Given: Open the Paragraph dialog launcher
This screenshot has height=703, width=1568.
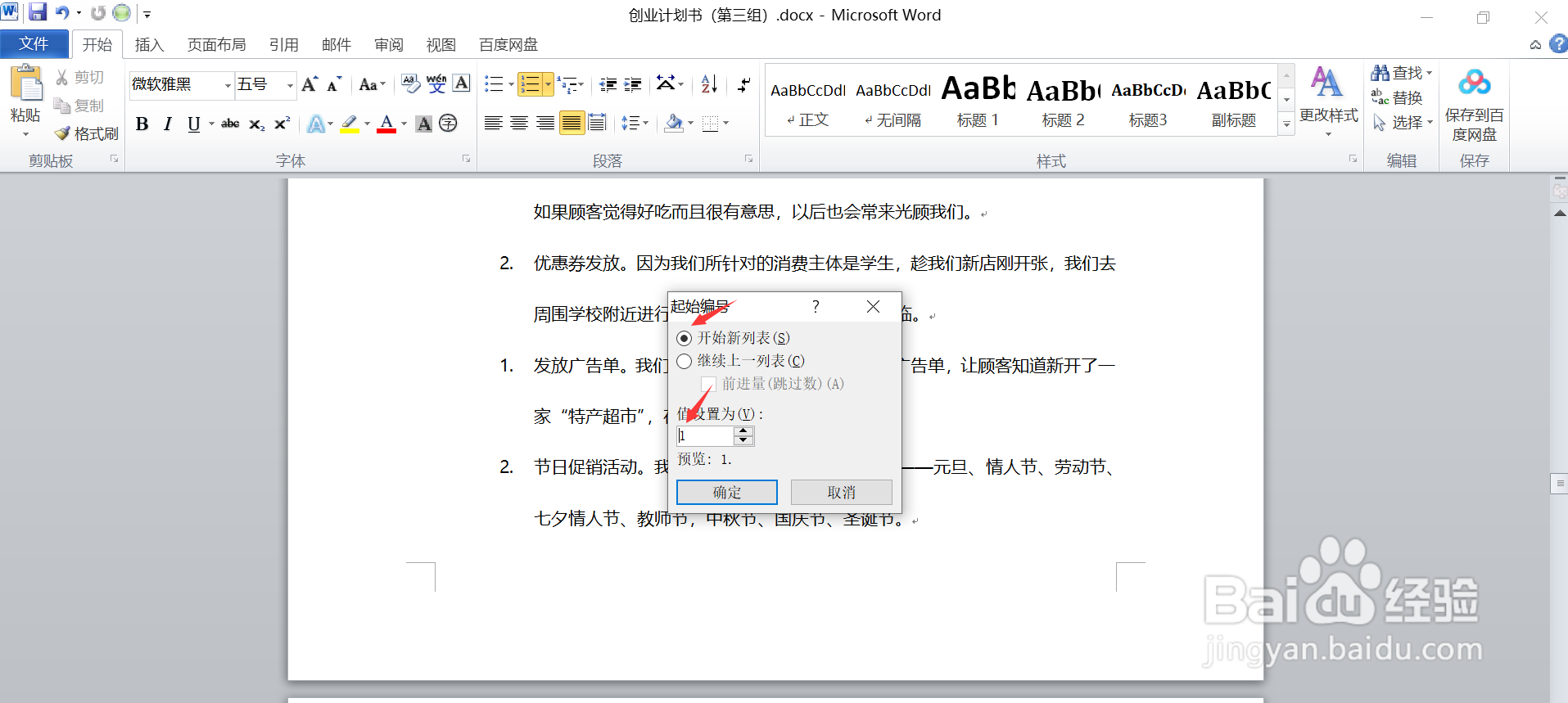Looking at the screenshot, I should 748,159.
